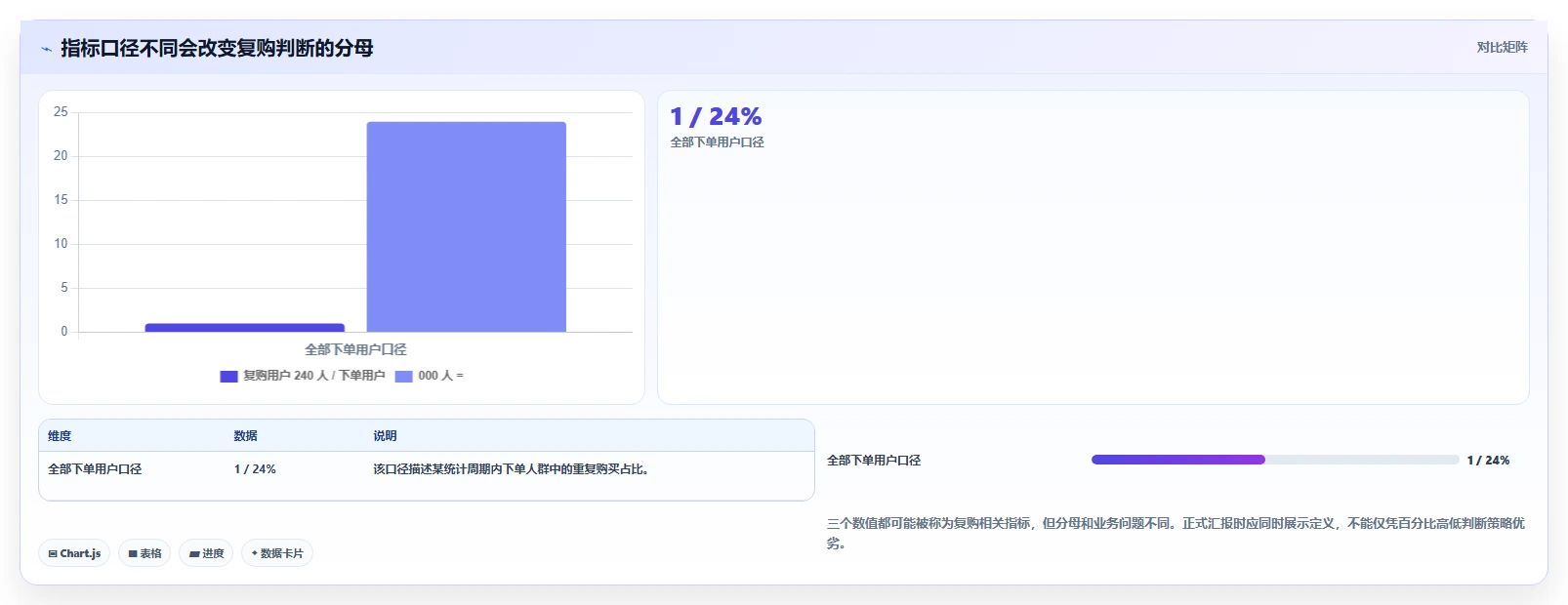Click the panel title 指标口径不同会改变复购判断的分母
Image resolution: width=1568 pixels, height=605 pixels.
(x=217, y=48)
